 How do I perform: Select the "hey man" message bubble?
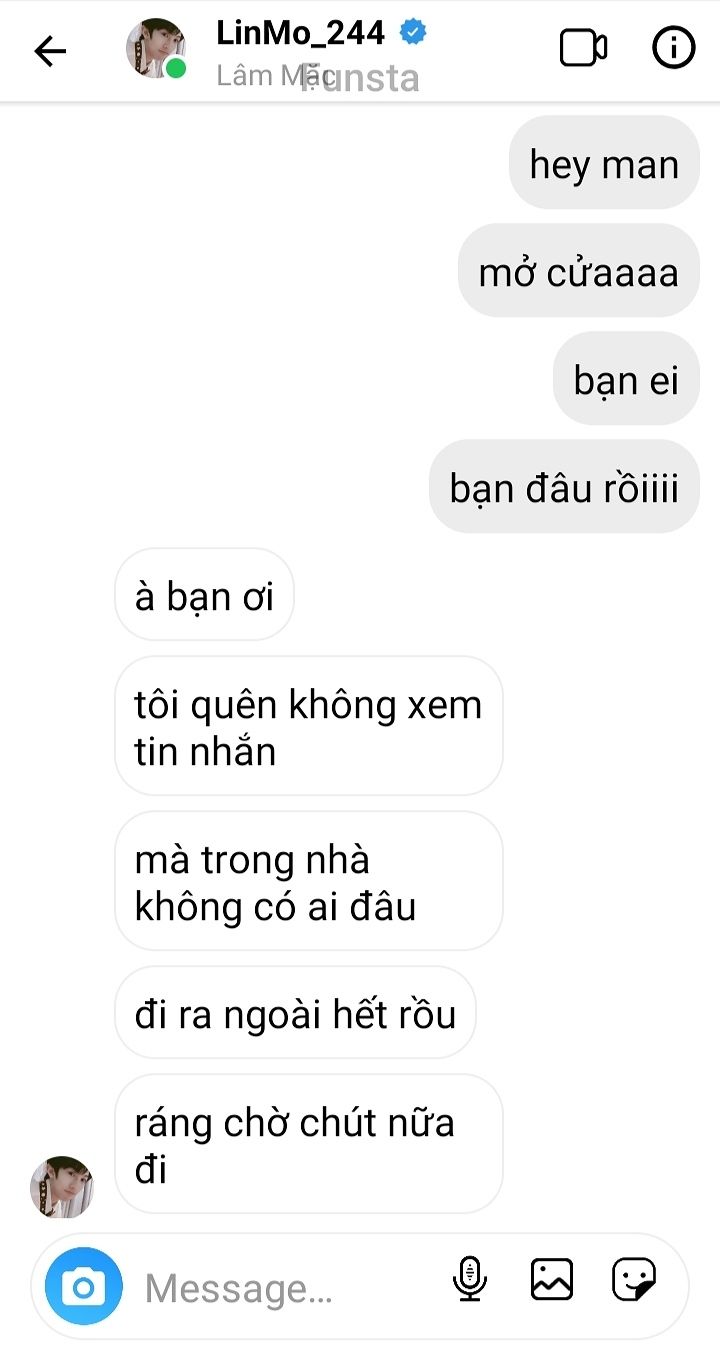[604, 163]
